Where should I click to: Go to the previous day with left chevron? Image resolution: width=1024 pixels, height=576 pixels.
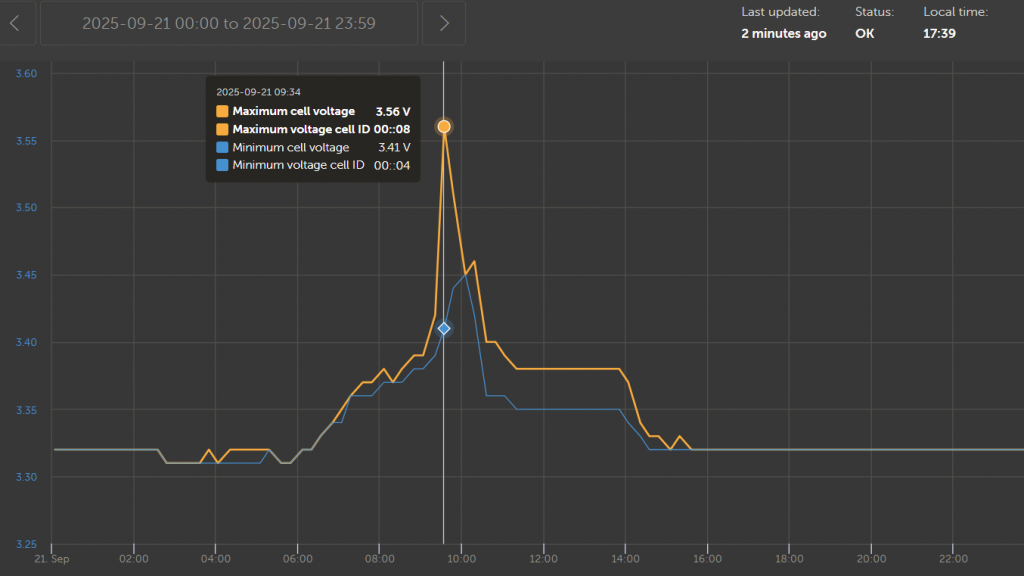click(16, 23)
